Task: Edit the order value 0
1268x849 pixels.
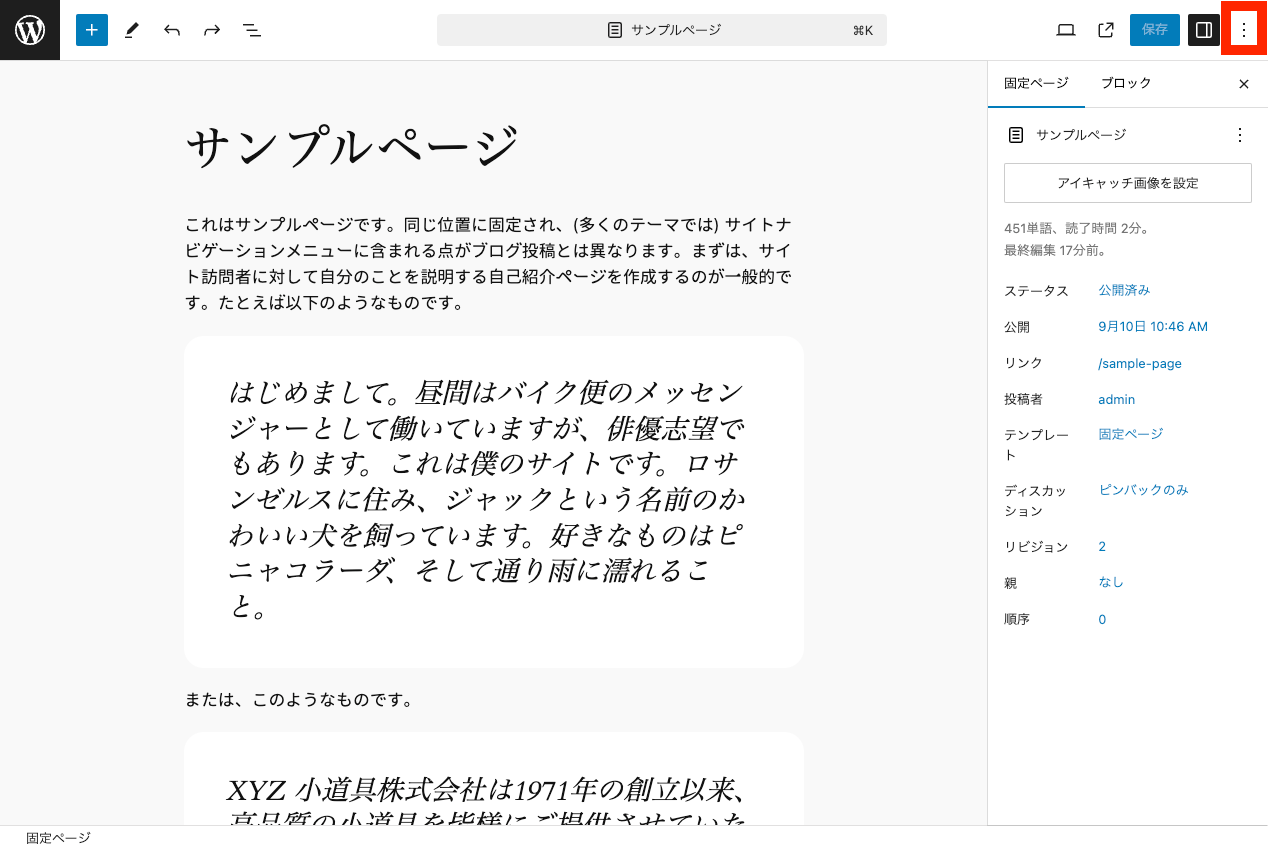Action: pos(1102,620)
